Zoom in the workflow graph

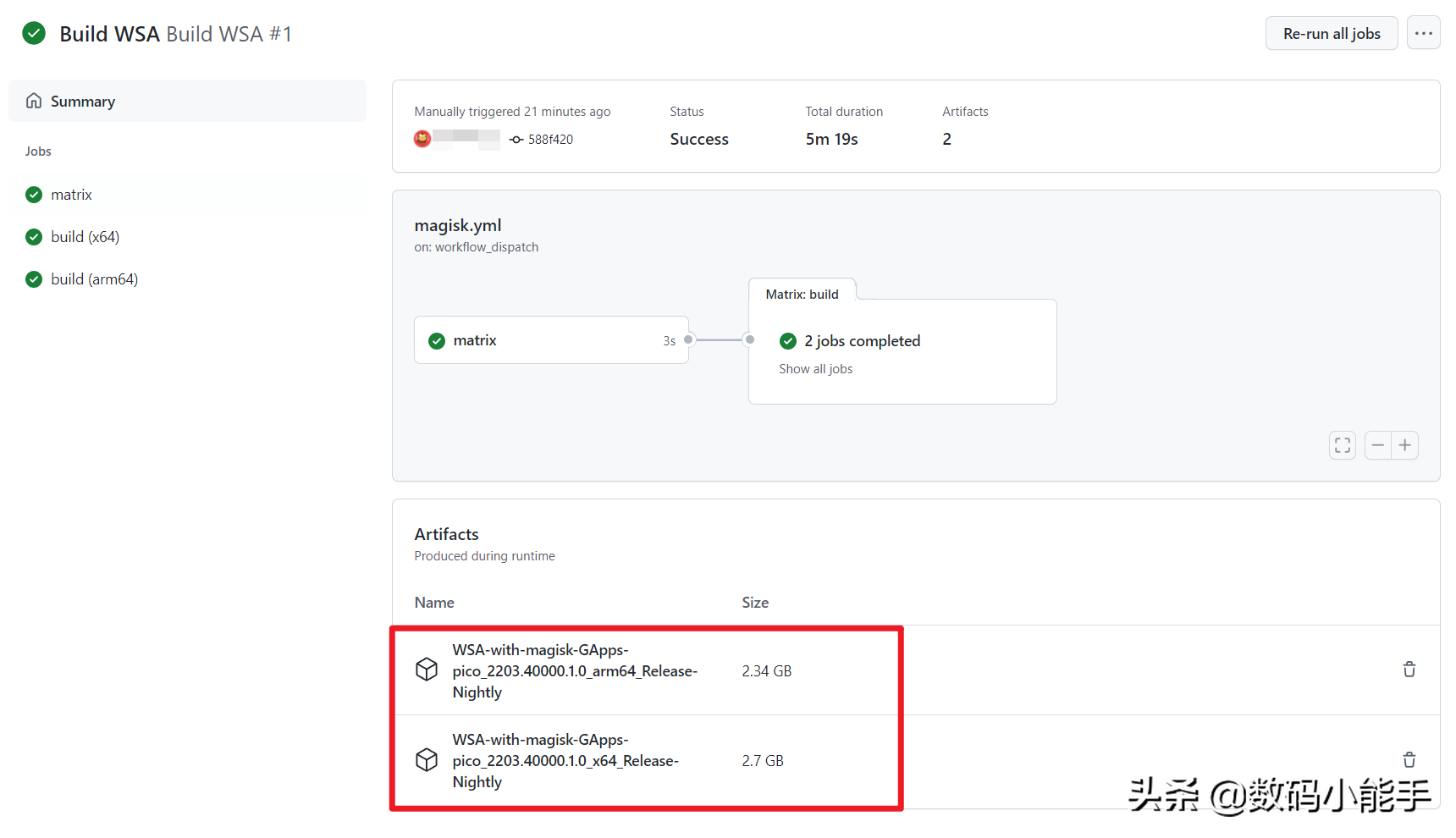coord(1405,445)
